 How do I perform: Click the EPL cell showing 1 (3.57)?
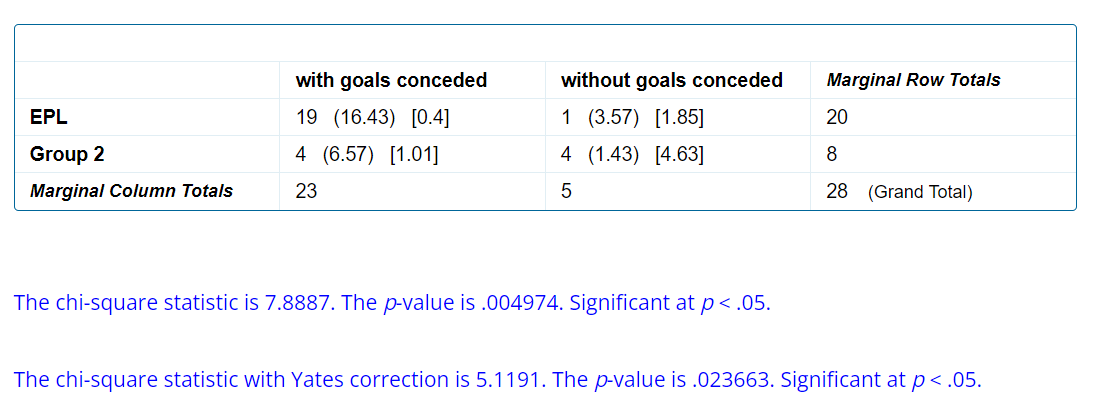[x=632, y=117]
